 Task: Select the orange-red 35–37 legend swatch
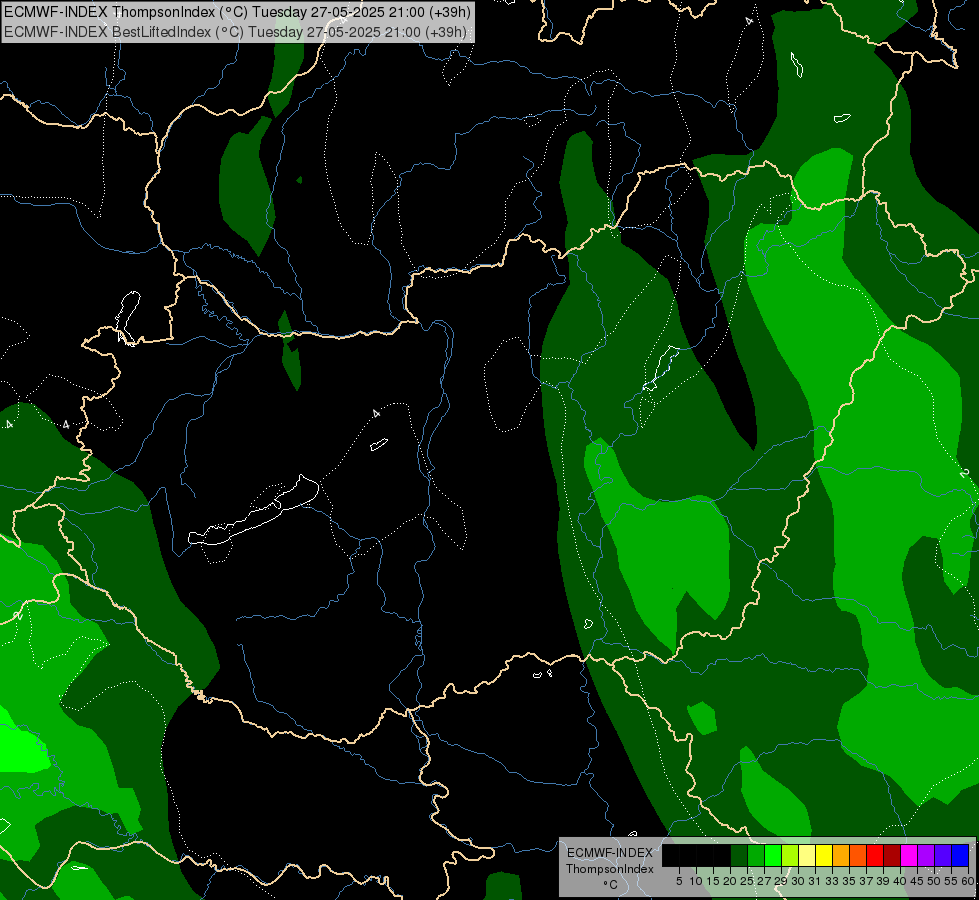(858, 855)
